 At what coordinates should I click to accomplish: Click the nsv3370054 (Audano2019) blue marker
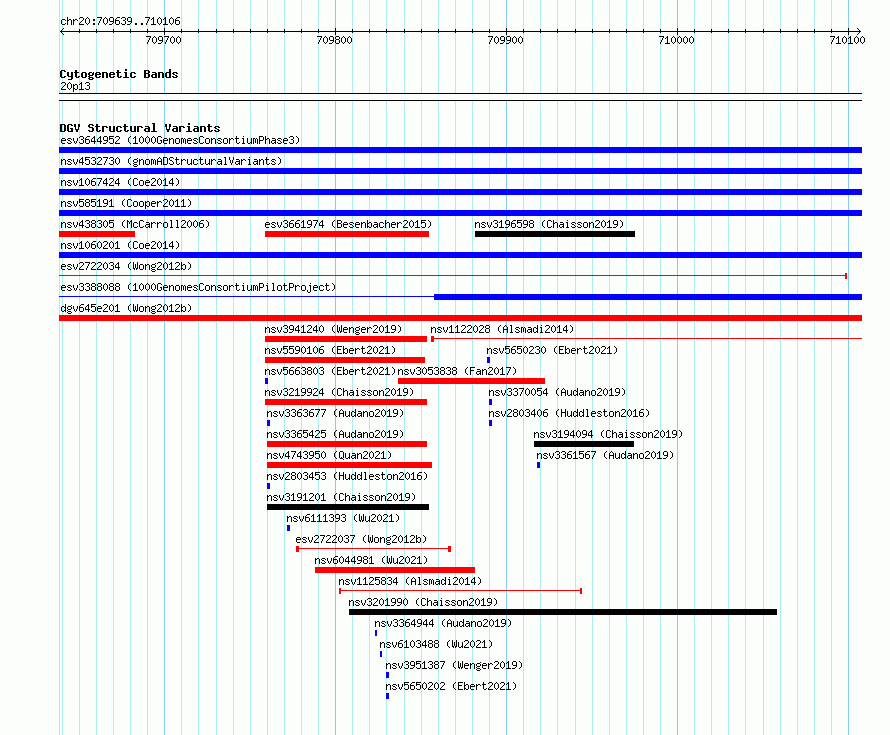(x=490, y=402)
